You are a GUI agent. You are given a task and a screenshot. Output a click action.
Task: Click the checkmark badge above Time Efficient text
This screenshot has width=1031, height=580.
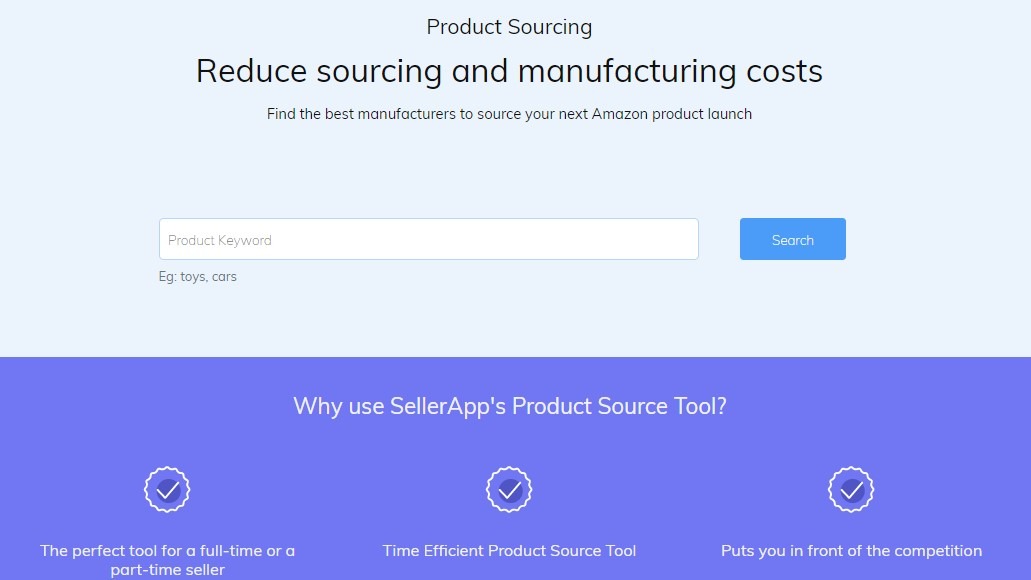click(509, 490)
